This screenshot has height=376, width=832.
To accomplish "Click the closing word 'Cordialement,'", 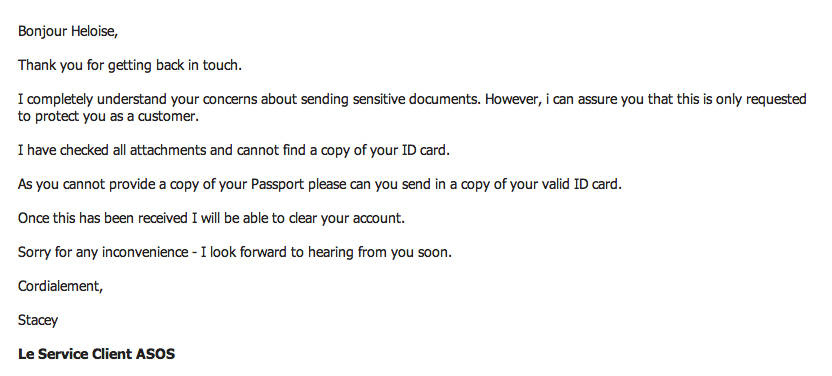I will pyautogui.click(x=60, y=286).
